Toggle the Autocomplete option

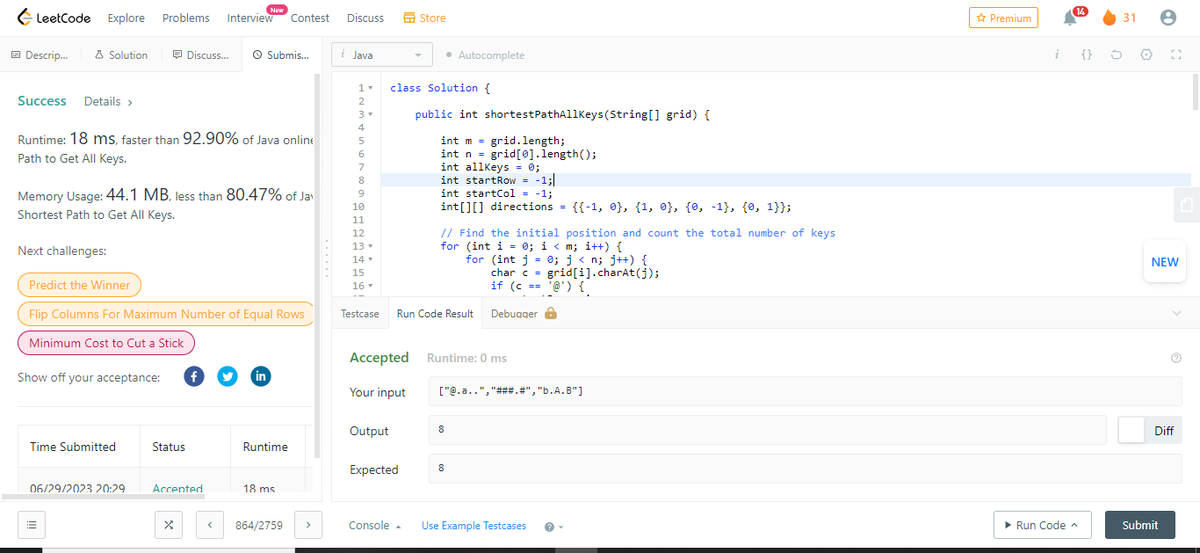[x=484, y=55]
